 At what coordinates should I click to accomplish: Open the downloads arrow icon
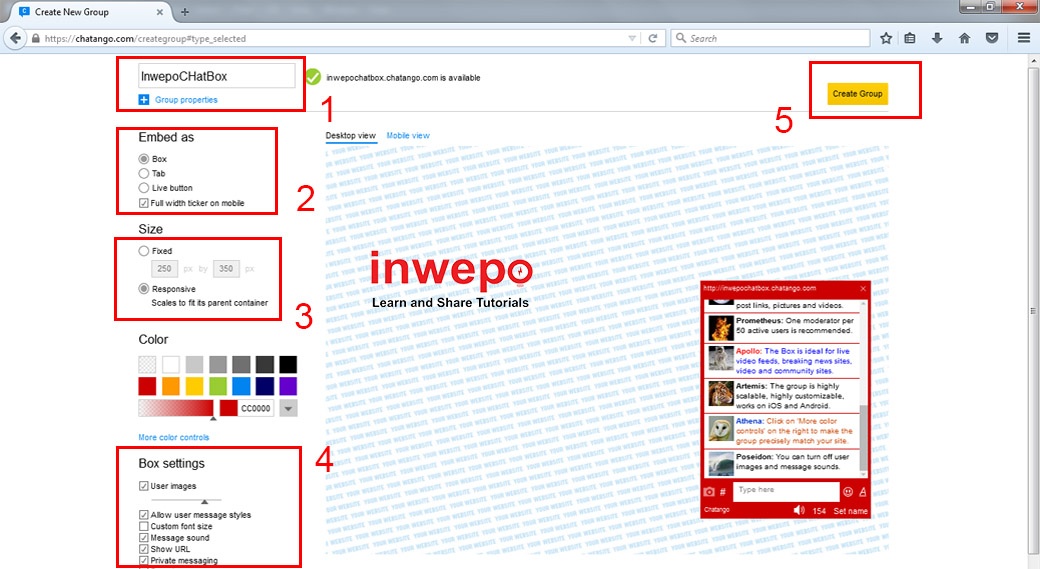pyautogui.click(x=937, y=38)
